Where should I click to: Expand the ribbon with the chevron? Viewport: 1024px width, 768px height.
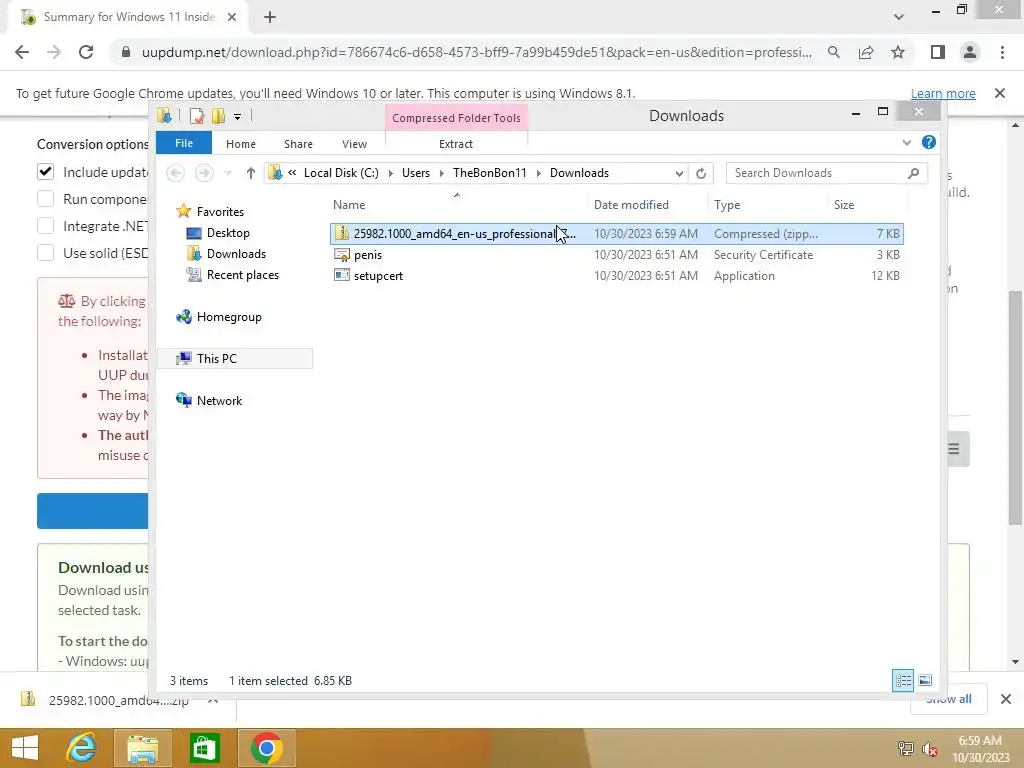906,142
